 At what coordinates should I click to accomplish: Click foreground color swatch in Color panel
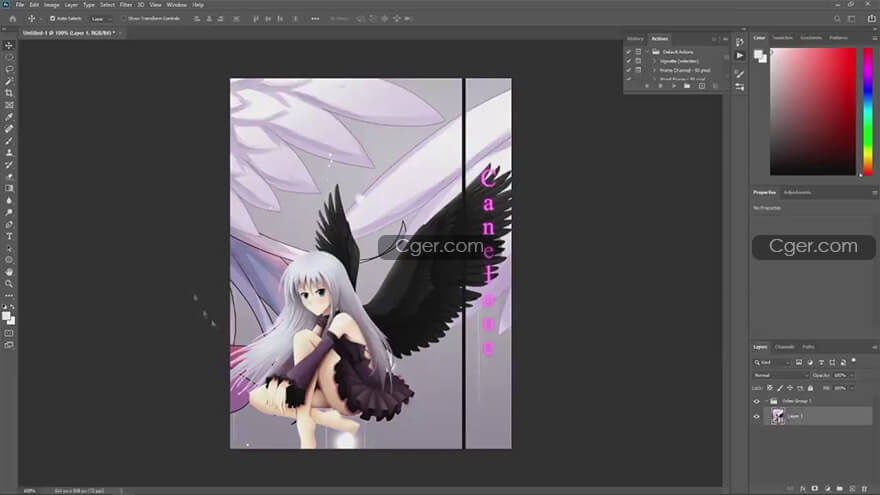click(x=758, y=54)
